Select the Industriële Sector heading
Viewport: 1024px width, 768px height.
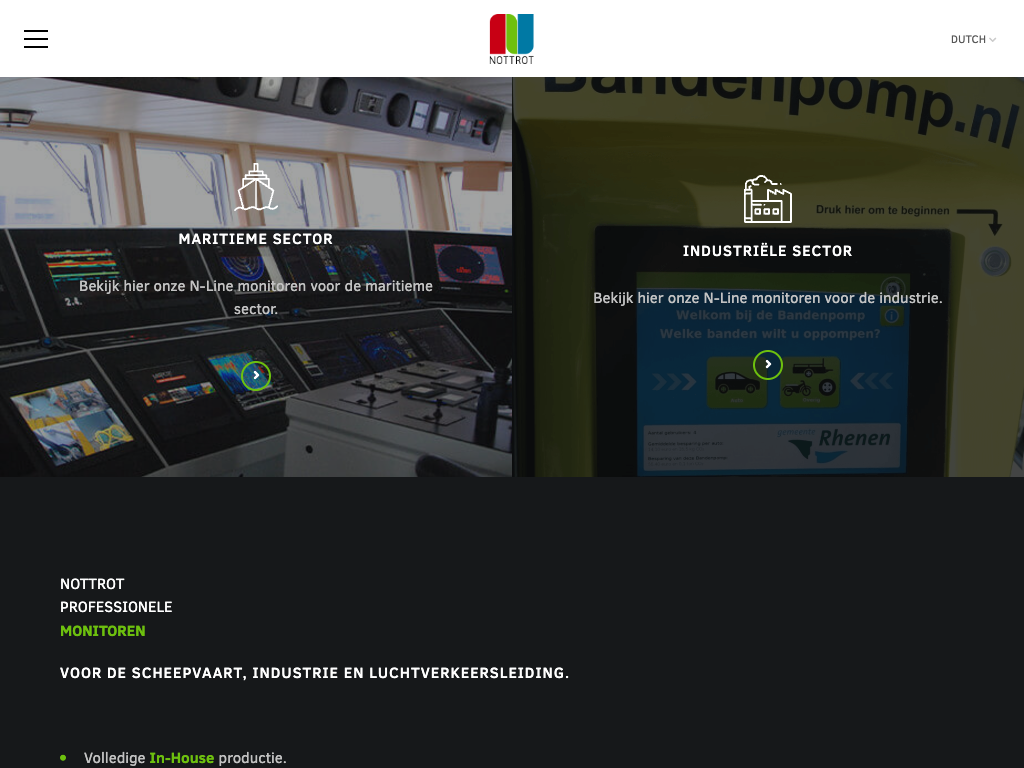tap(767, 251)
